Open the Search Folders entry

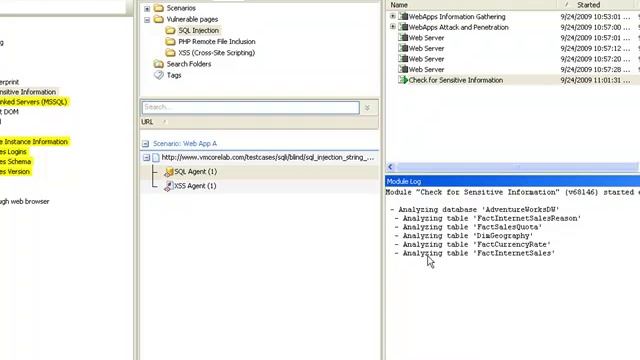coord(189,64)
